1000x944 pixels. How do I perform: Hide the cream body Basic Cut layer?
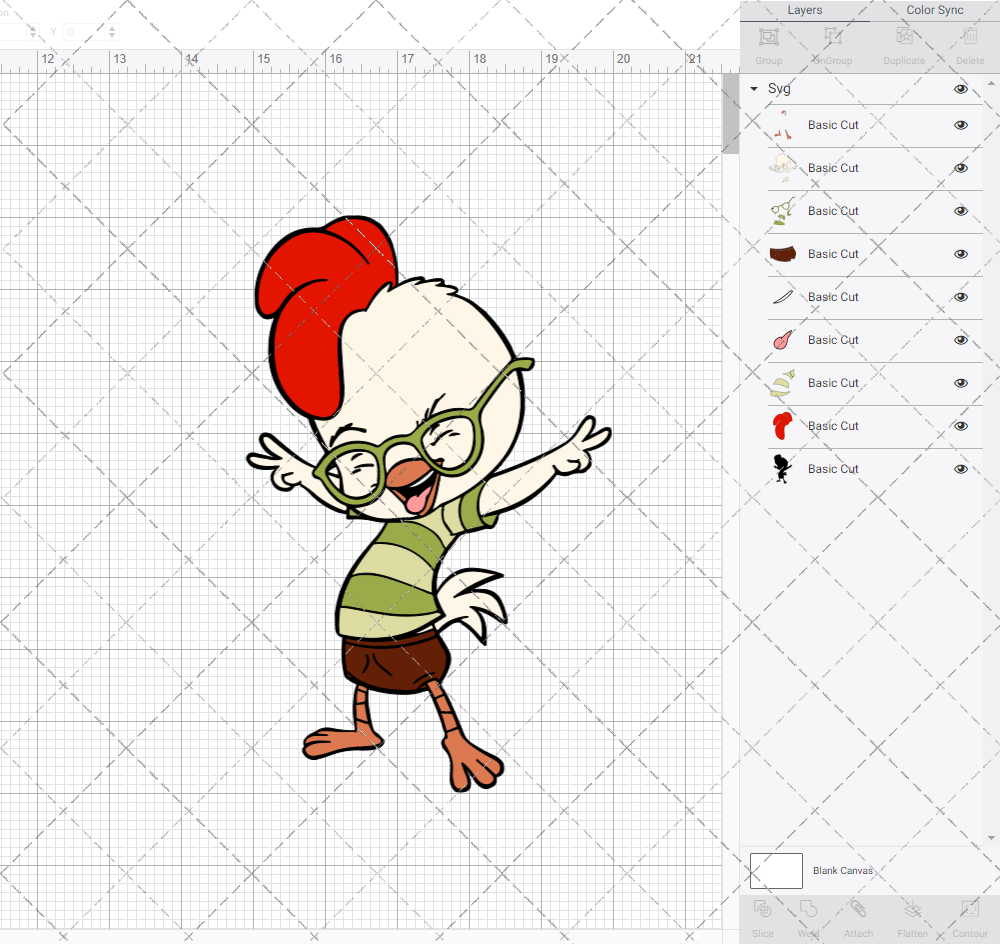(x=960, y=168)
